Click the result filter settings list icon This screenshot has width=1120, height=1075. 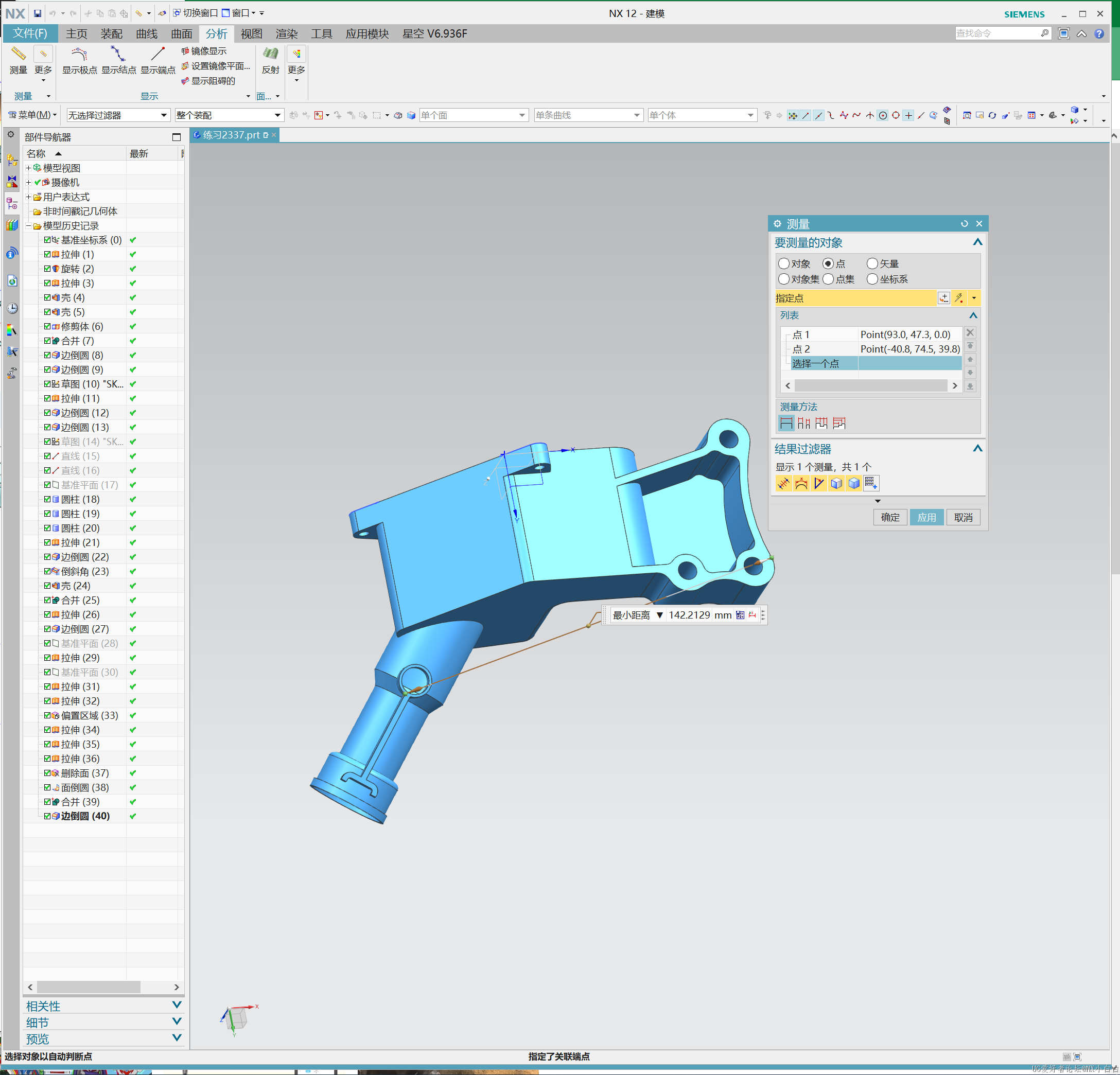pos(871,484)
